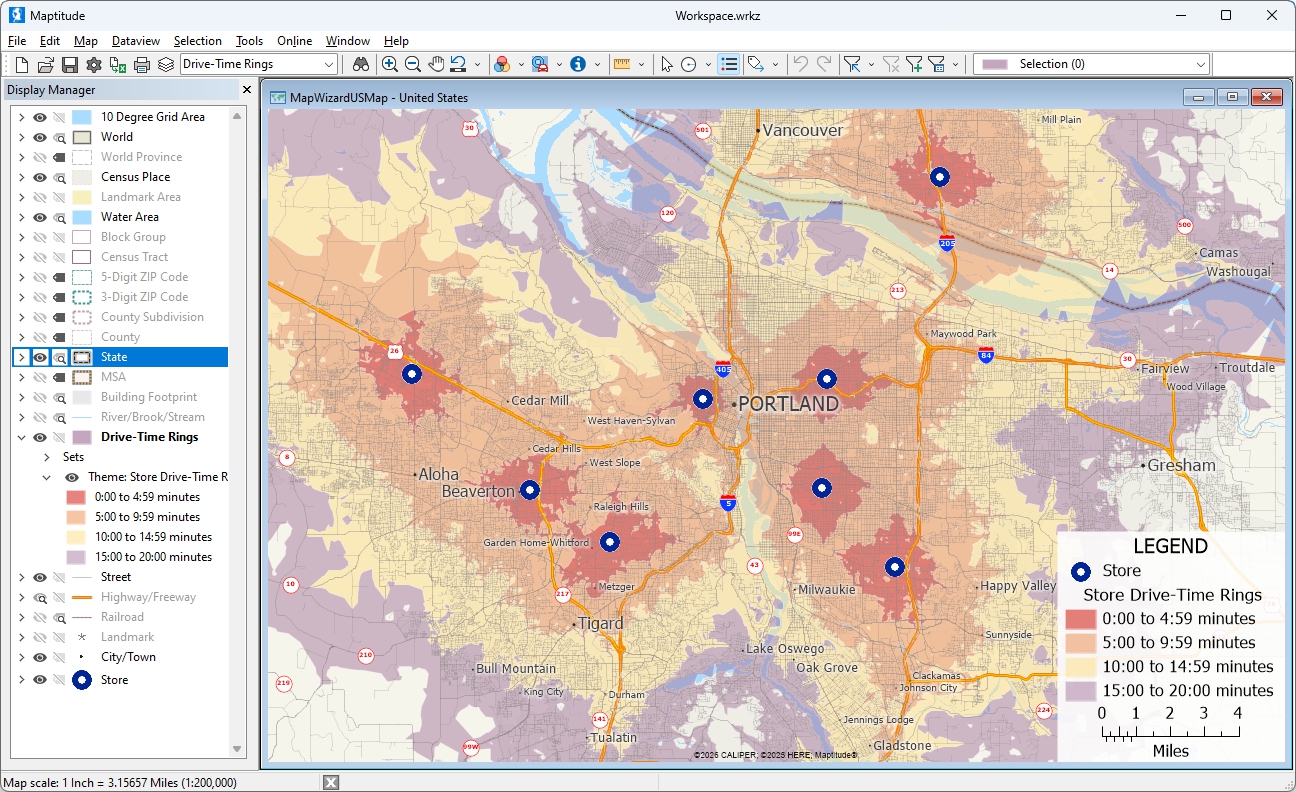1296x792 pixels.
Task: Click the 15:00 to 20:00 minutes purple swatch
Action: (77, 557)
